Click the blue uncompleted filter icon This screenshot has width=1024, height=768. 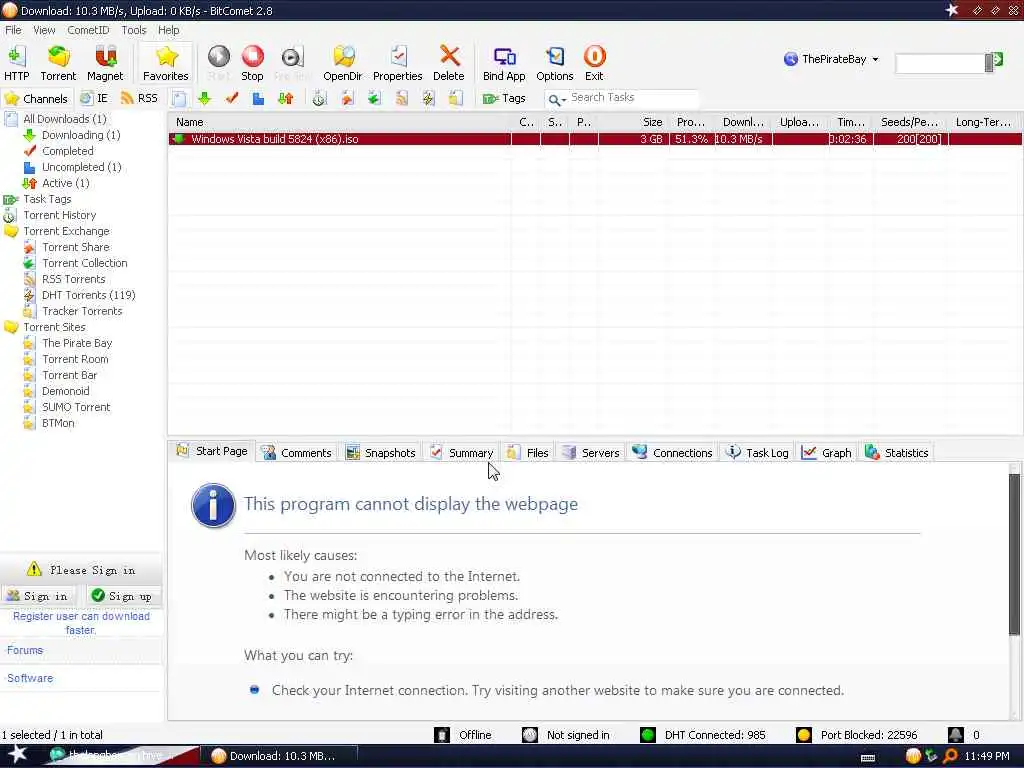(259, 99)
